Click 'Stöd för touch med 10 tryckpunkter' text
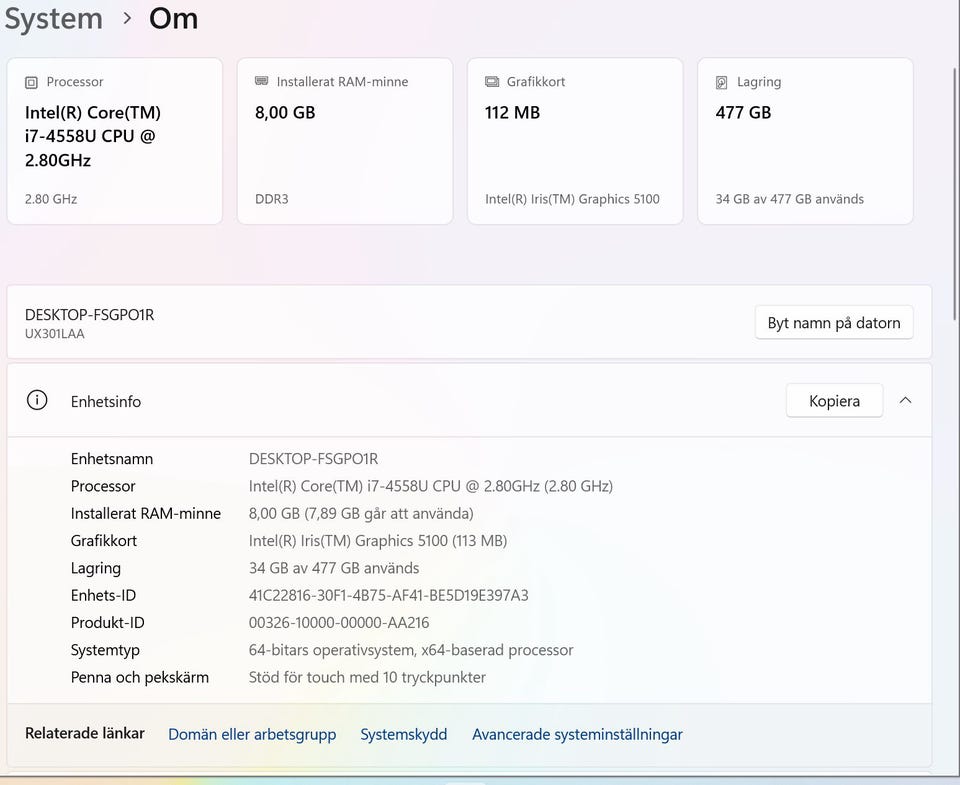 click(x=367, y=677)
